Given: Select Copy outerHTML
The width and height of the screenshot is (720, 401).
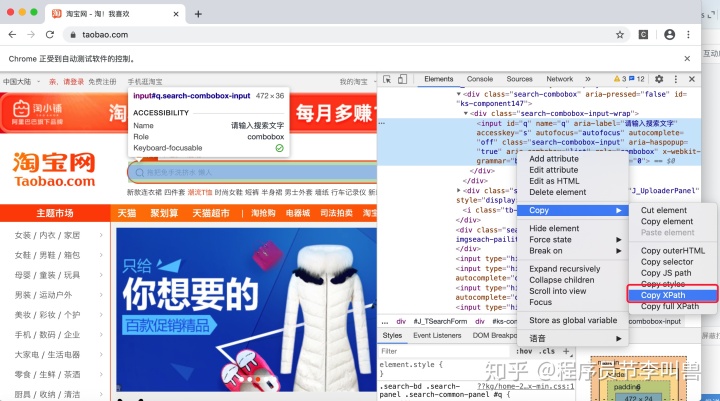Looking at the screenshot, I should point(672,250).
